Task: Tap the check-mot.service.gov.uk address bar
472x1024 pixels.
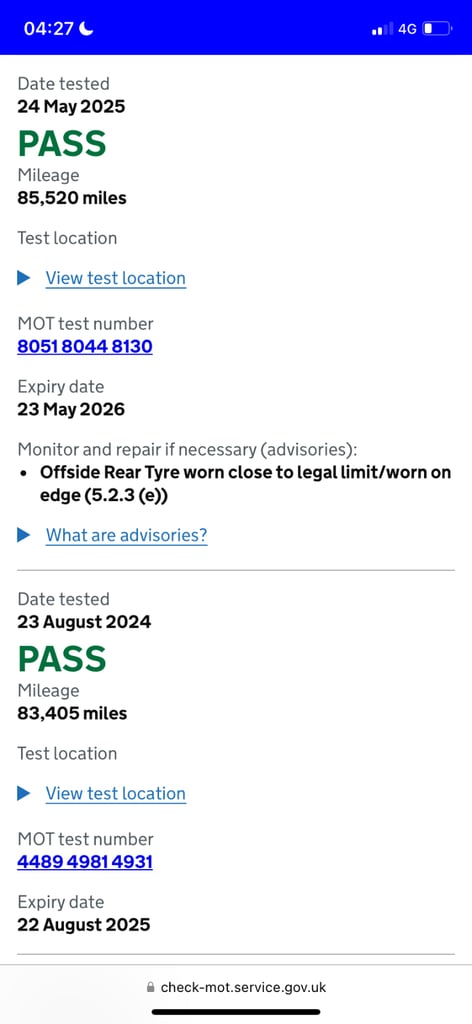Action: 236,987
